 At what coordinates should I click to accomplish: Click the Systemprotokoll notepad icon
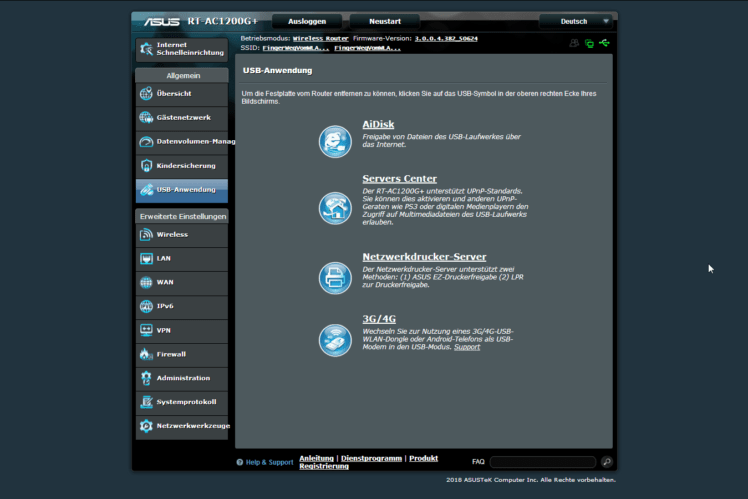click(146, 402)
